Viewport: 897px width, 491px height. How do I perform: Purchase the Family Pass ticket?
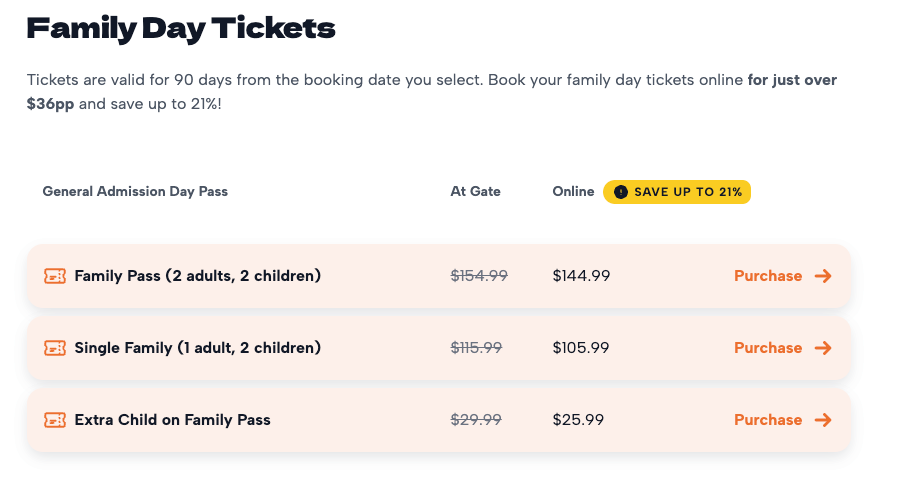coord(768,276)
